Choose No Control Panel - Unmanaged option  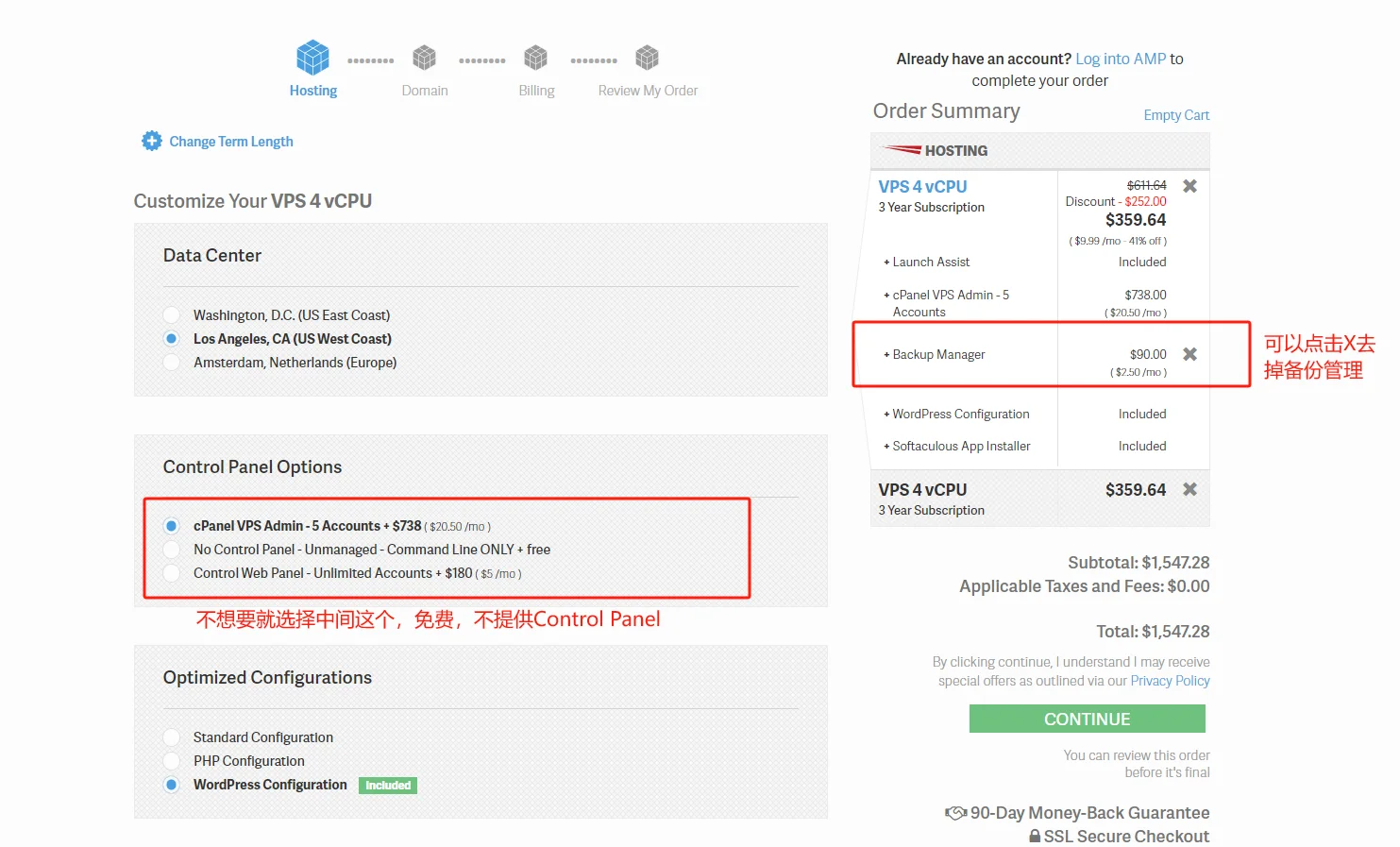pos(171,550)
